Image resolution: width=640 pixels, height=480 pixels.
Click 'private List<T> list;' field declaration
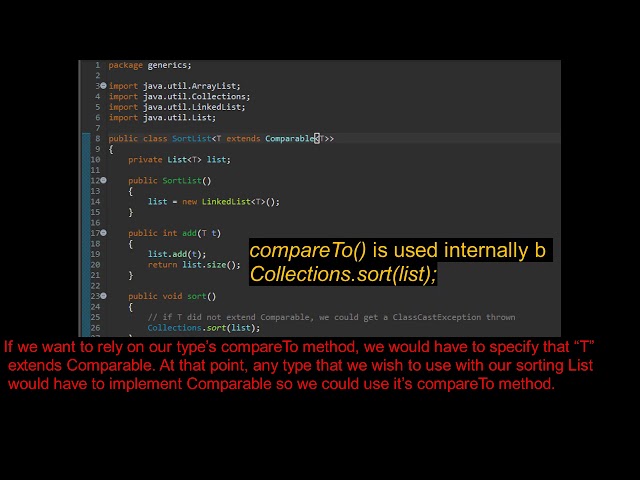179,160
